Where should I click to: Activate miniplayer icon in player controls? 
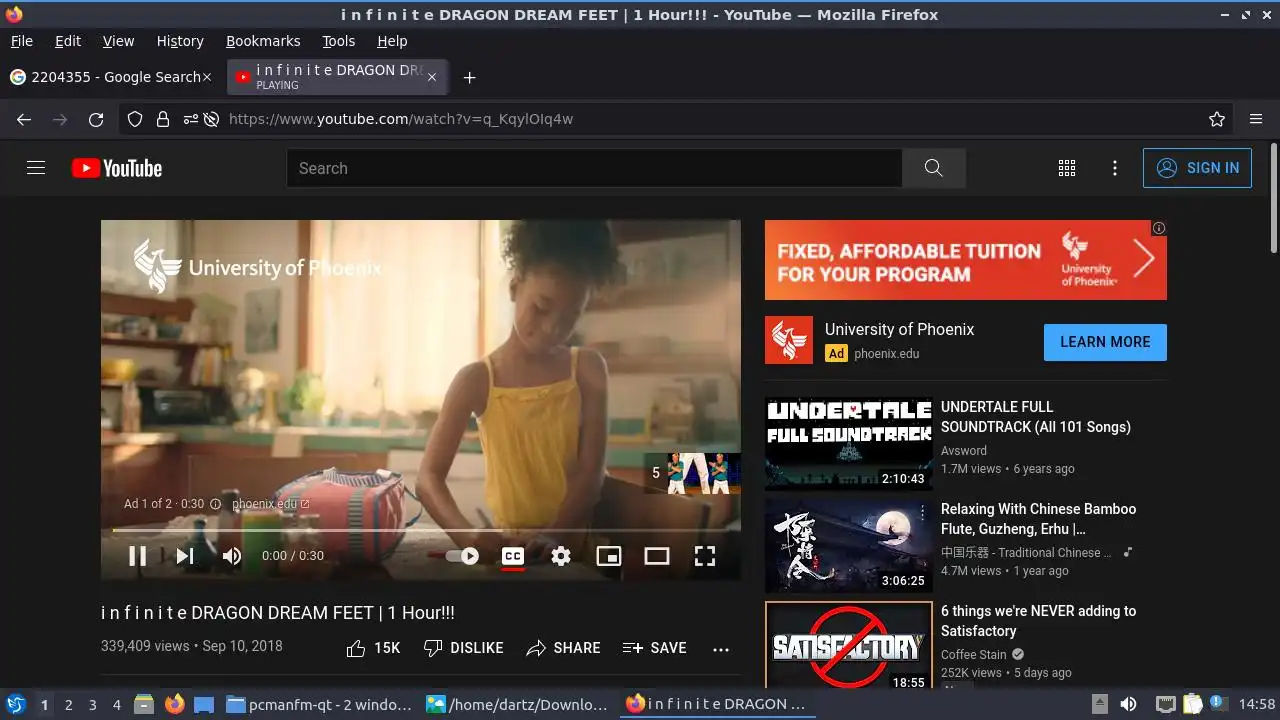(x=609, y=556)
